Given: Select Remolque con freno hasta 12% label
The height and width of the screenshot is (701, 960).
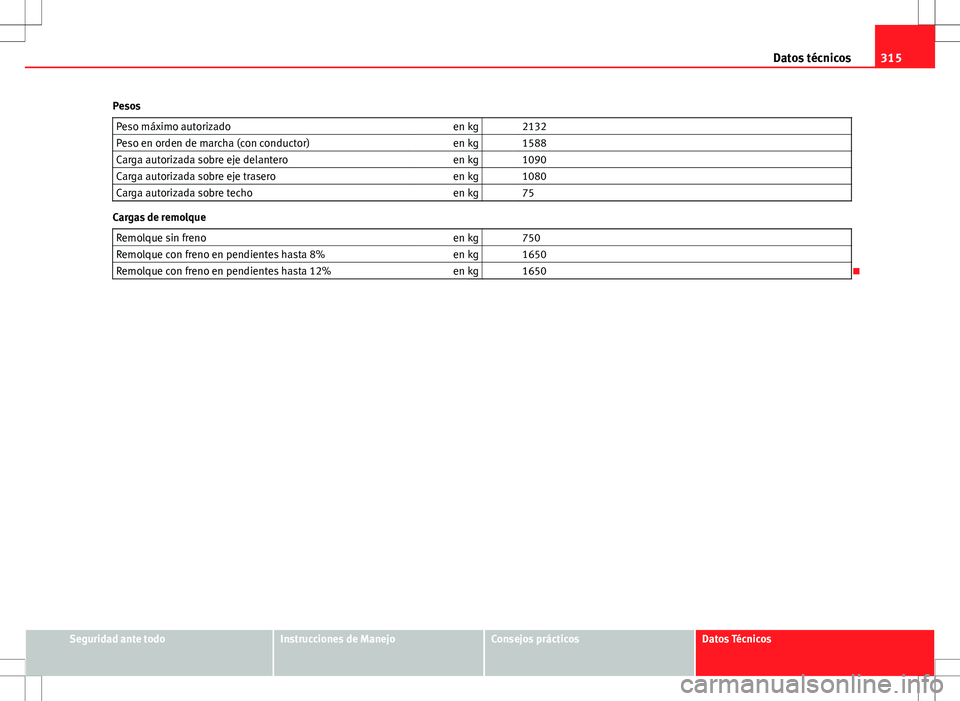Looking at the screenshot, I should (x=223, y=271).
